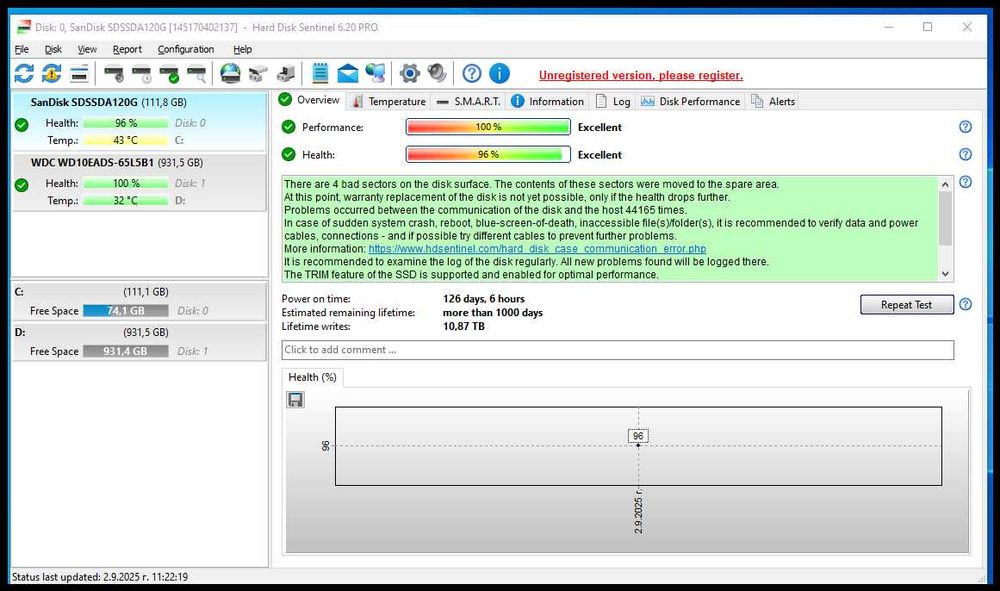Click the Hard Disk Sentinel app icon in title bar
The height and width of the screenshot is (591, 1000).
[24, 27]
